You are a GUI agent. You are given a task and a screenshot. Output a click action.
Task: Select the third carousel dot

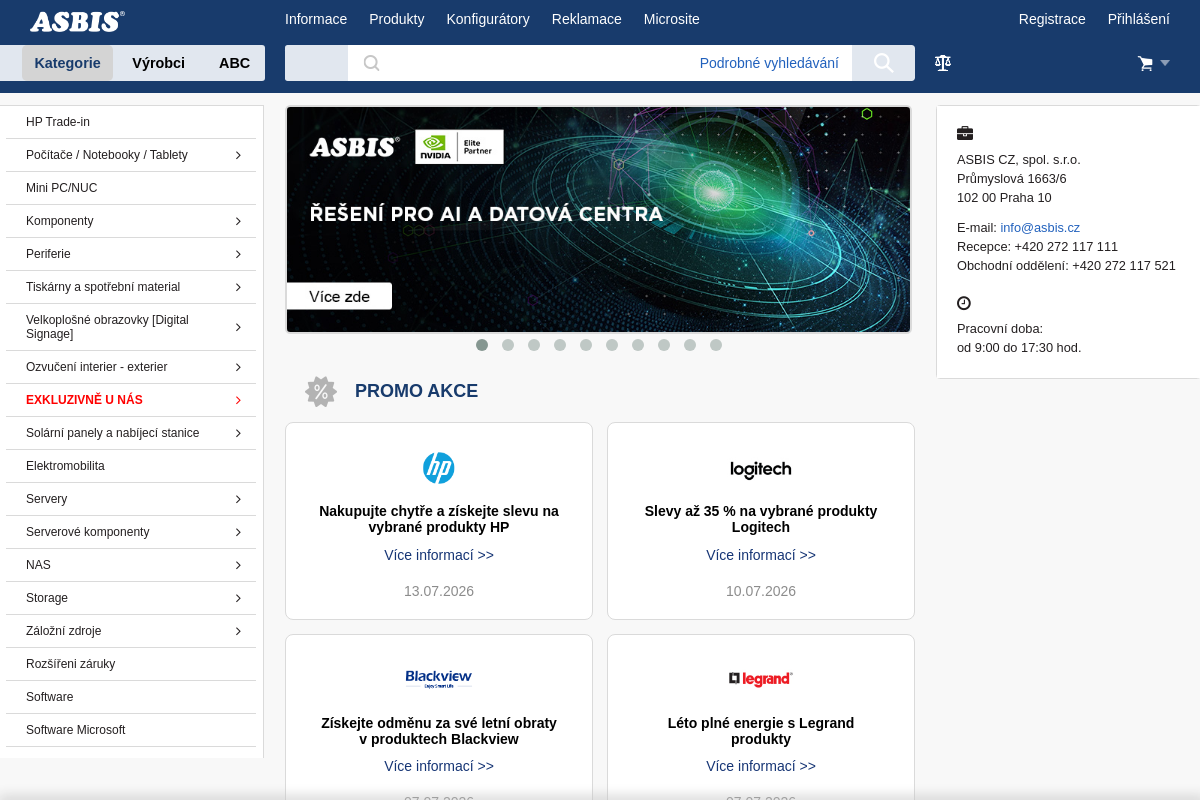click(x=534, y=345)
